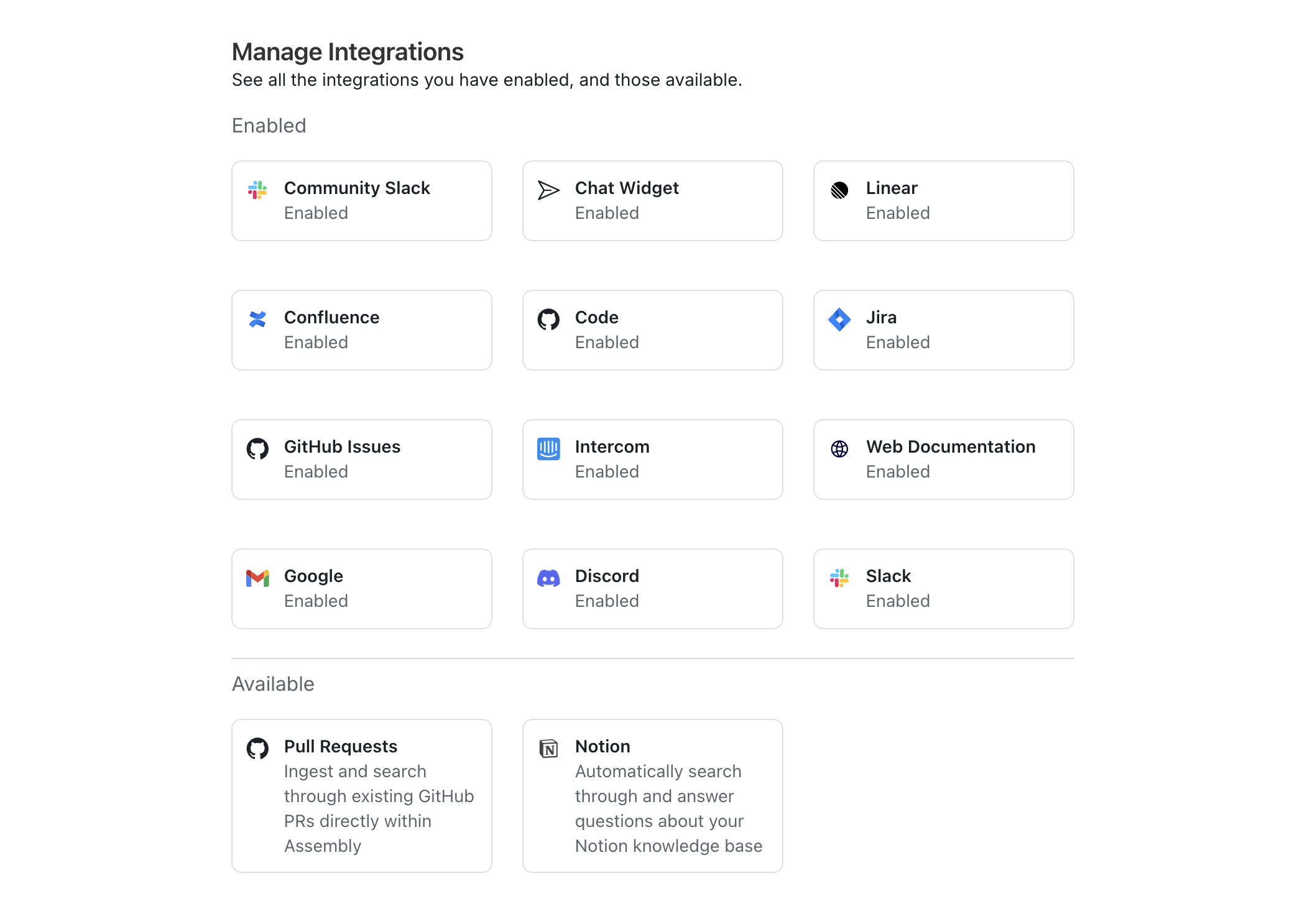The image size is (1292, 924).
Task: Select the Pull Requests available integration
Action: 361,796
